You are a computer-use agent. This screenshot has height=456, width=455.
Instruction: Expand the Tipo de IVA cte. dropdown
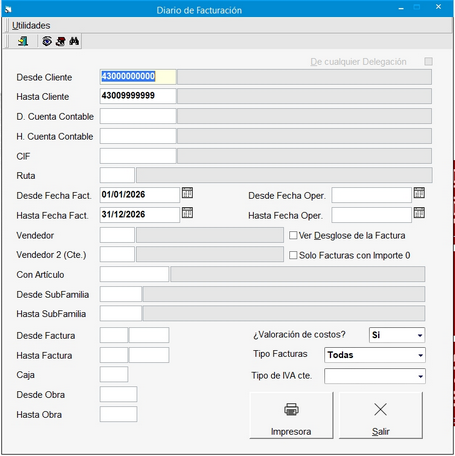coord(420,376)
